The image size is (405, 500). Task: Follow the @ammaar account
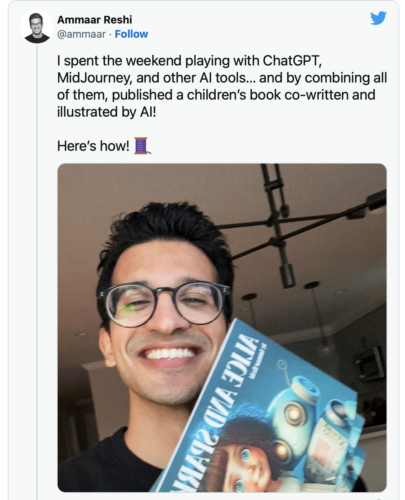[131, 34]
